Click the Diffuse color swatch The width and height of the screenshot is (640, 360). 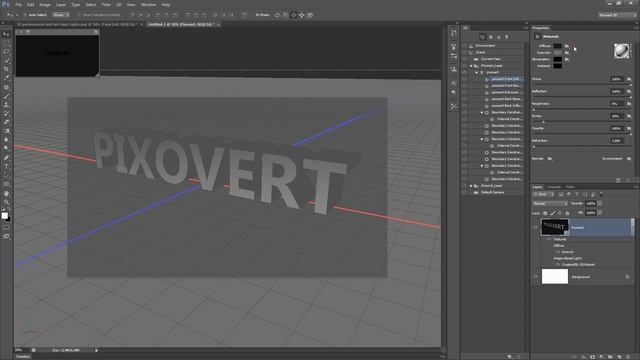click(x=558, y=46)
